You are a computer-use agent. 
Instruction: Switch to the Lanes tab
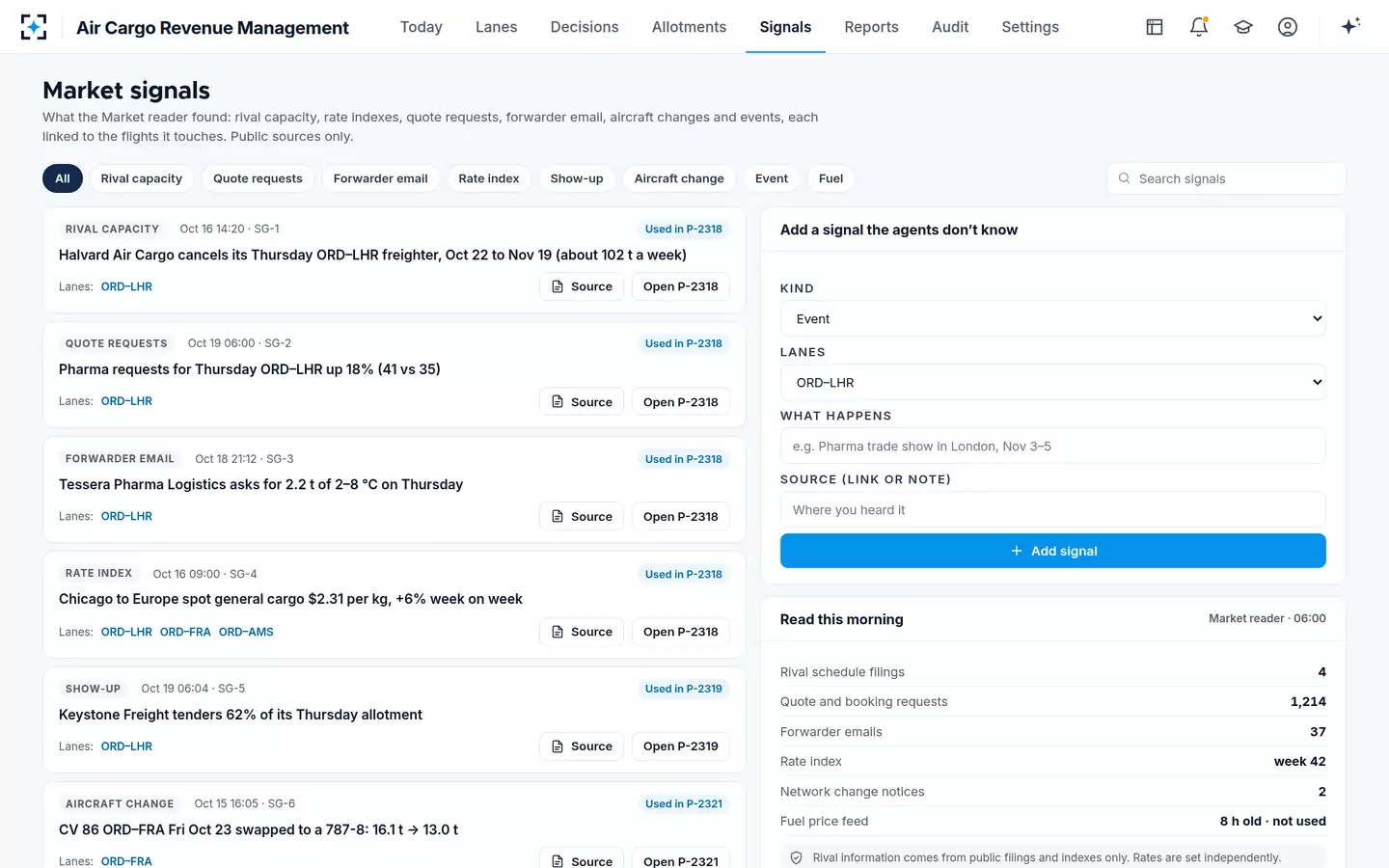[497, 27]
